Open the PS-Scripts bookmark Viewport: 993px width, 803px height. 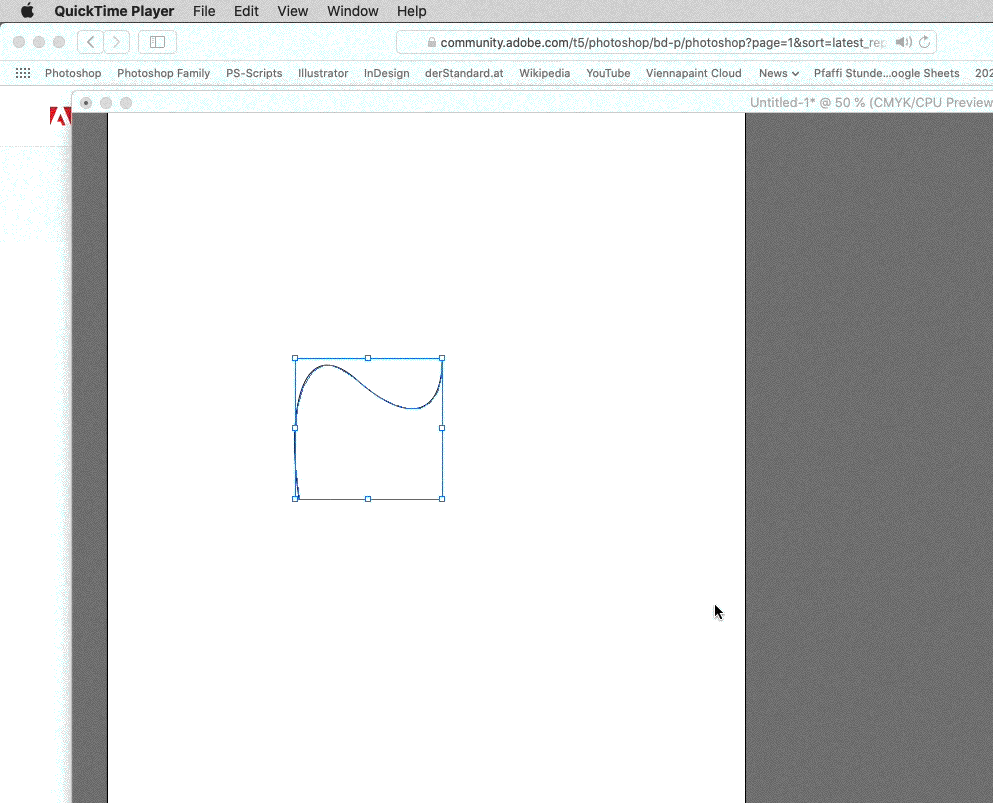[x=254, y=73]
